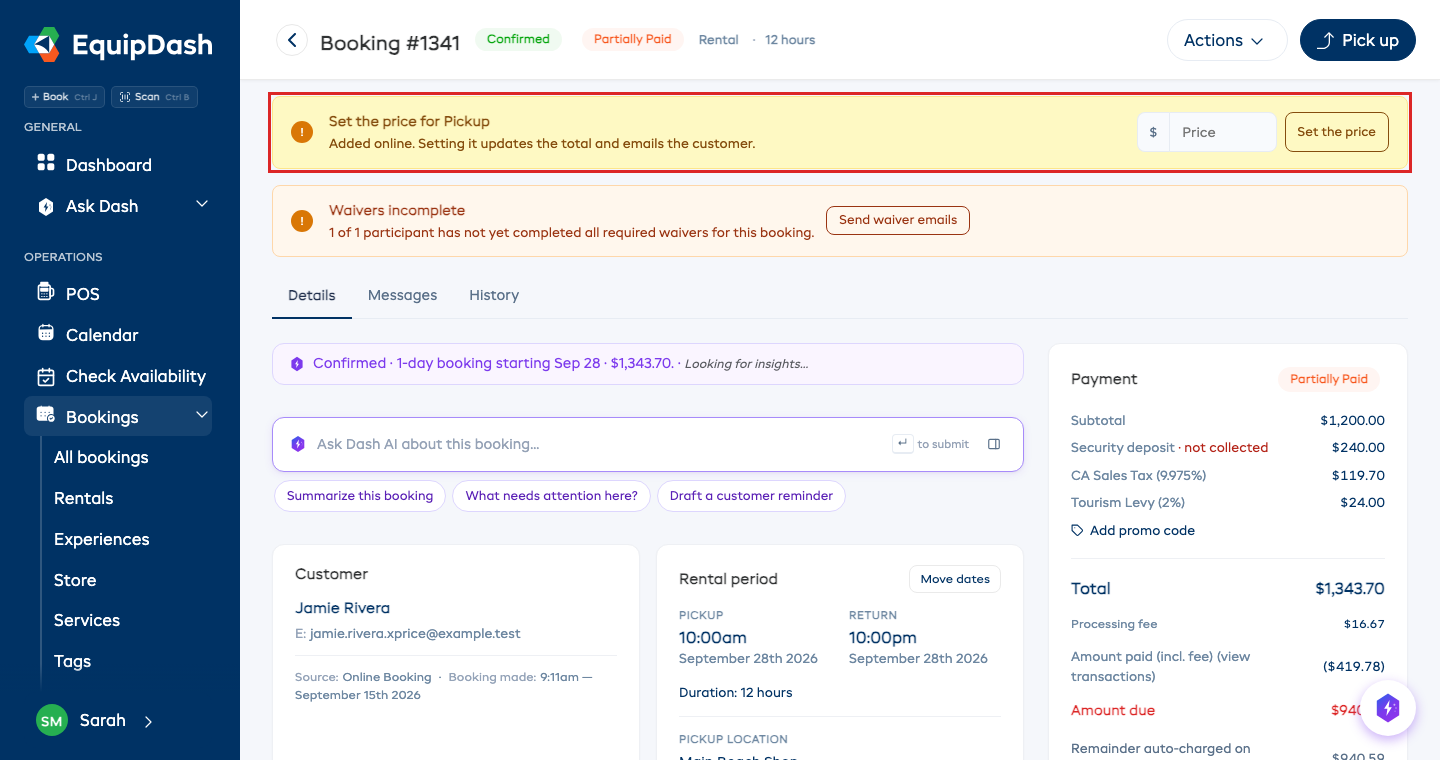Click the floating lightning Dash assistant button
This screenshot has width=1440, height=760.
click(1388, 708)
